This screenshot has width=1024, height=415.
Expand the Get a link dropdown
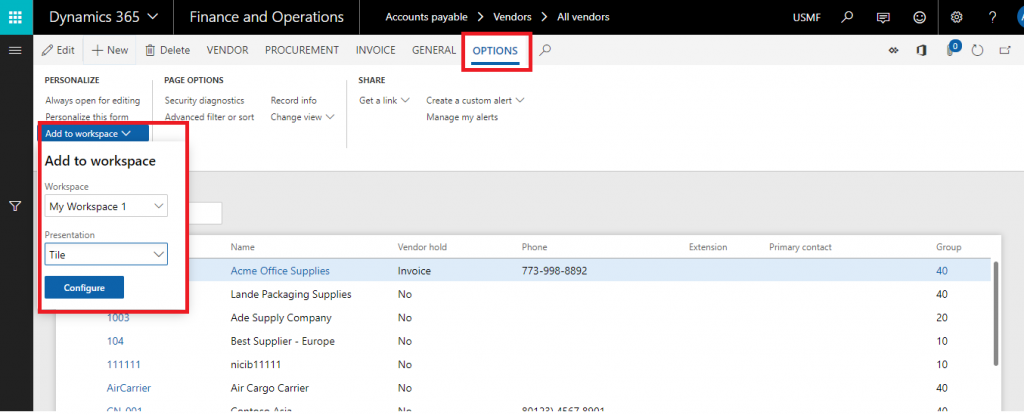pyautogui.click(x=384, y=101)
